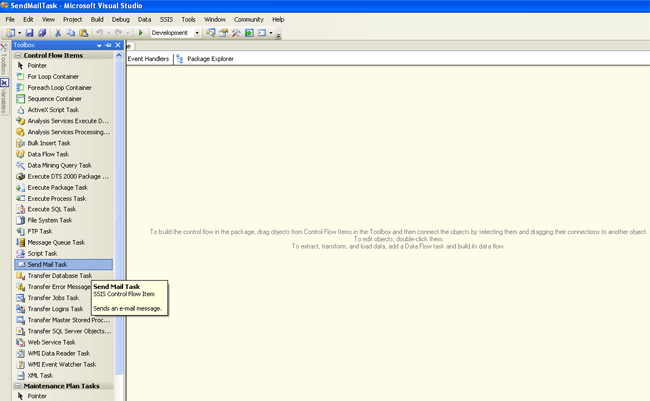Select the ActiveX Script Task icon
Screen dimensions: 650x401
click(20, 110)
